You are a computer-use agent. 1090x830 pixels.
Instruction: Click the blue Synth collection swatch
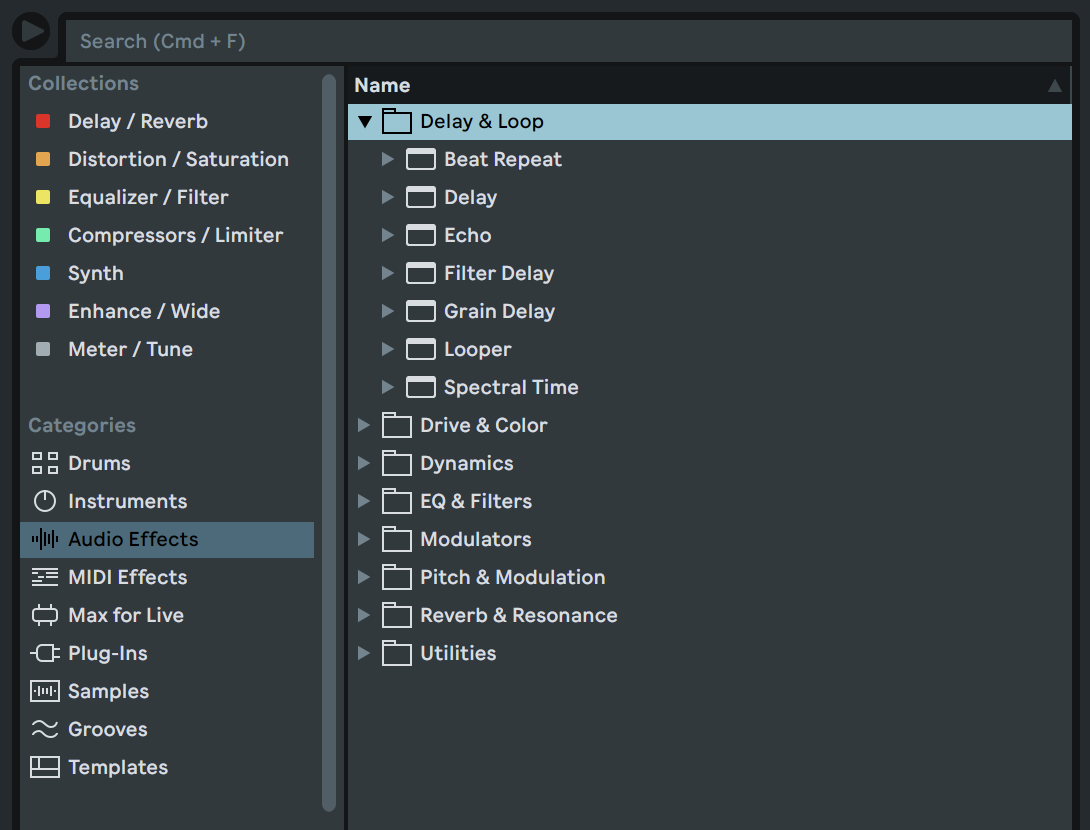43,273
